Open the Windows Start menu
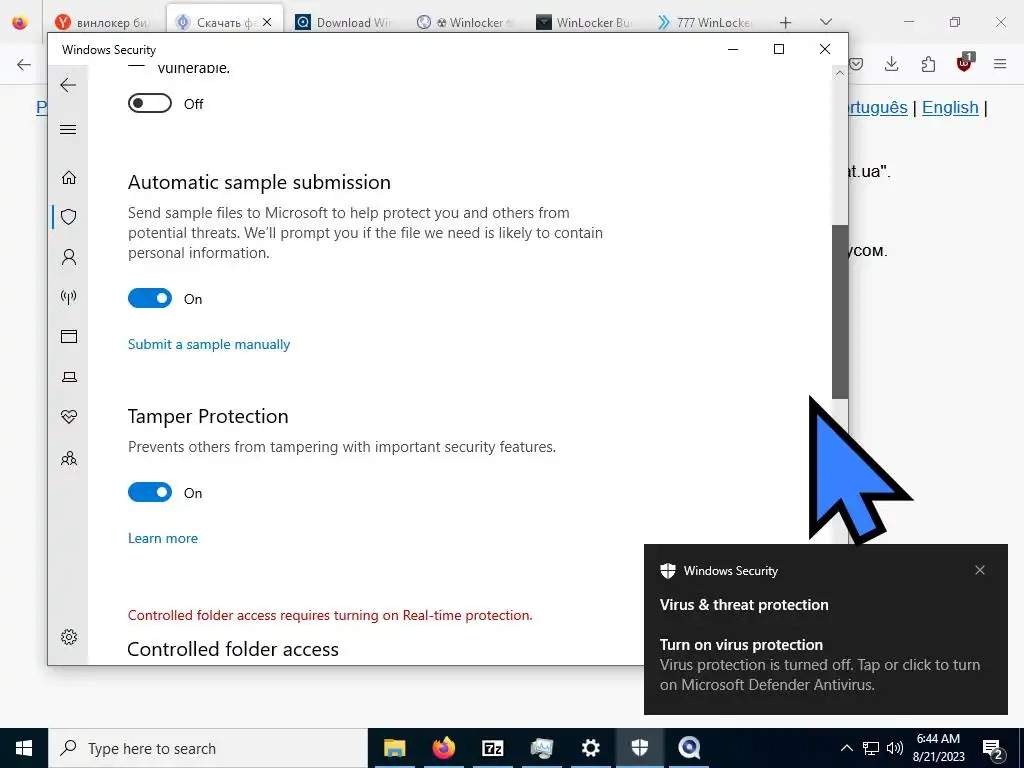 (24, 748)
